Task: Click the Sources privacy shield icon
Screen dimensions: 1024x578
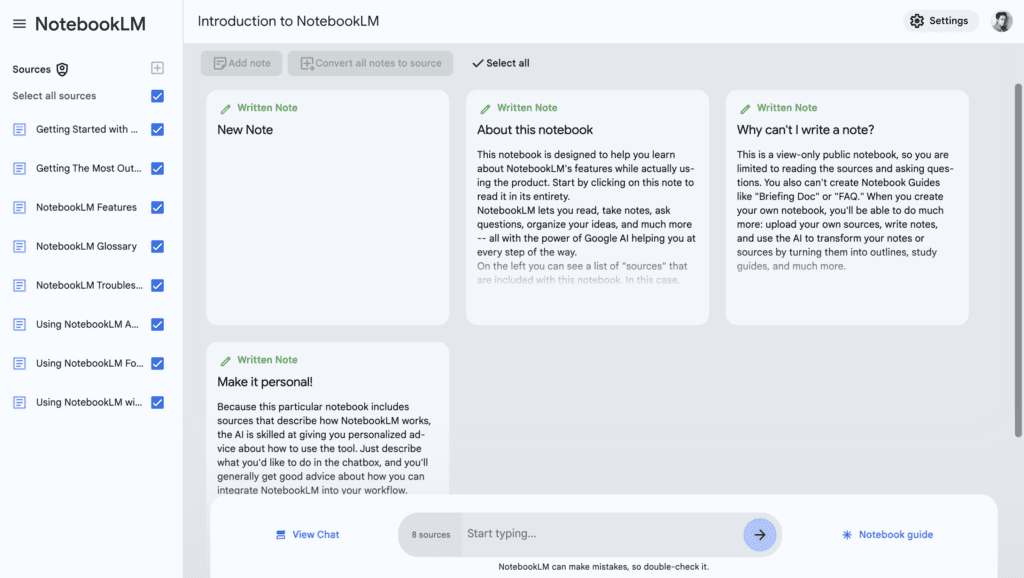Action: point(62,69)
